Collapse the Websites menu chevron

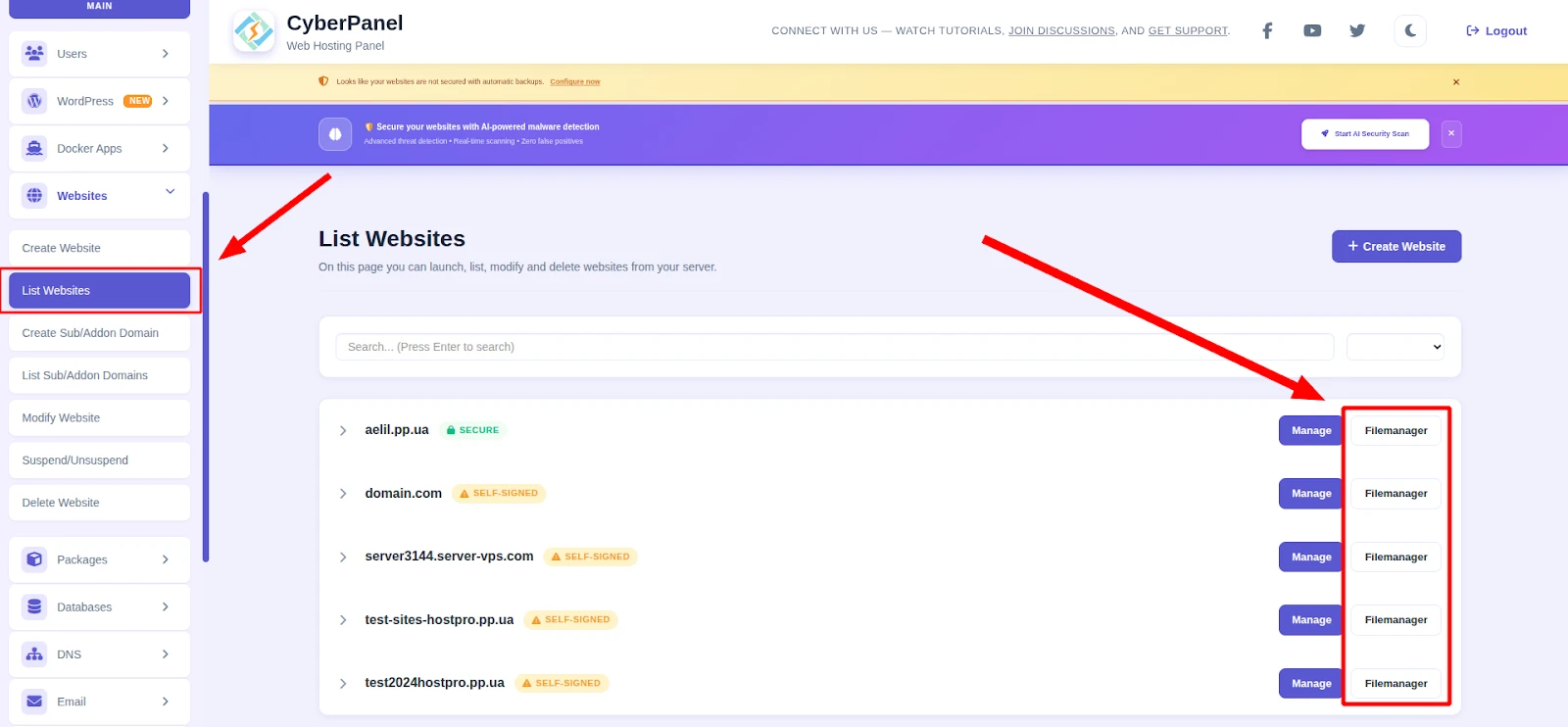pos(170,192)
